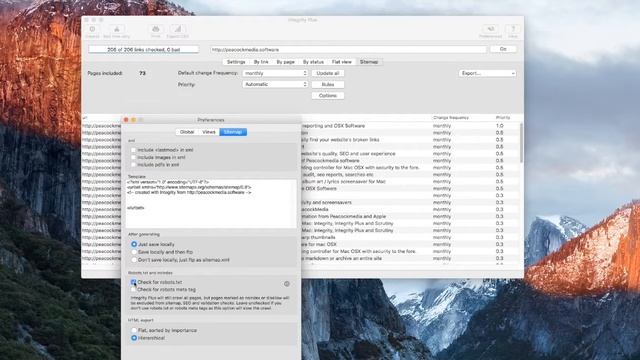Select Just save locally radio button
This screenshot has height=360, width=640.
coord(134,244)
